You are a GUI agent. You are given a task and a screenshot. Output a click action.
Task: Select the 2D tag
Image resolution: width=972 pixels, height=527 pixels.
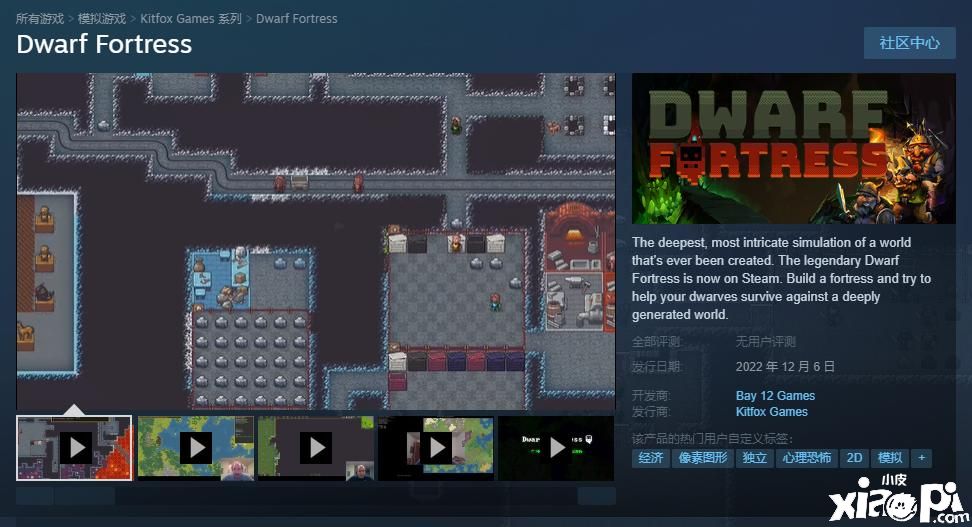pyautogui.click(x=854, y=458)
